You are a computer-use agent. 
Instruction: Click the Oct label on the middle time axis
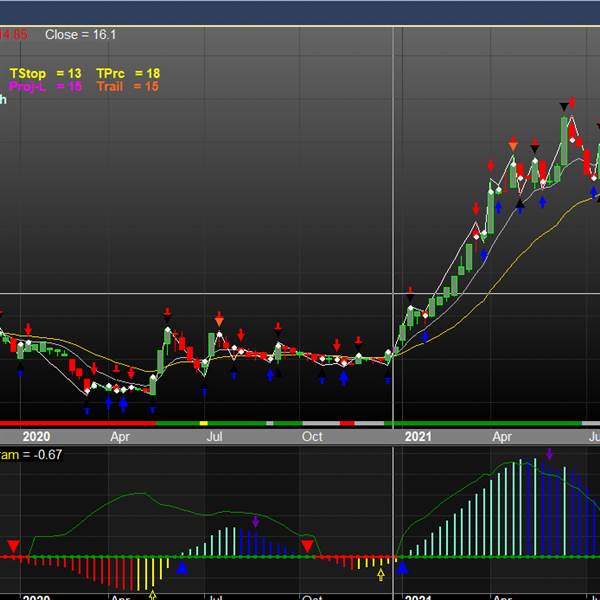click(x=312, y=437)
